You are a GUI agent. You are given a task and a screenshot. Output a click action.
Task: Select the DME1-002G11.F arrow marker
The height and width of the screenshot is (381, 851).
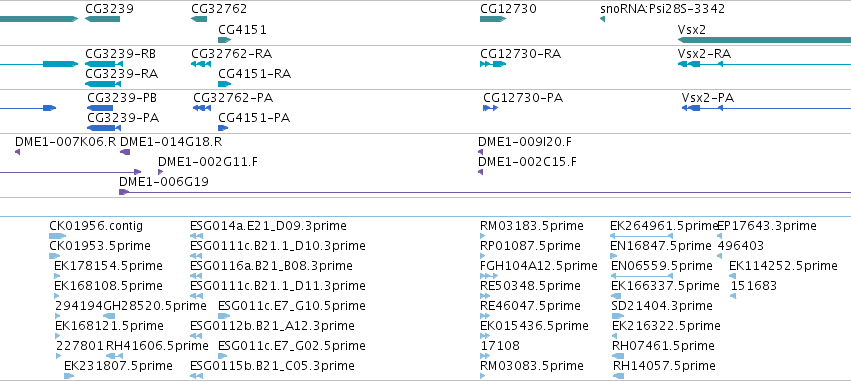[161, 172]
